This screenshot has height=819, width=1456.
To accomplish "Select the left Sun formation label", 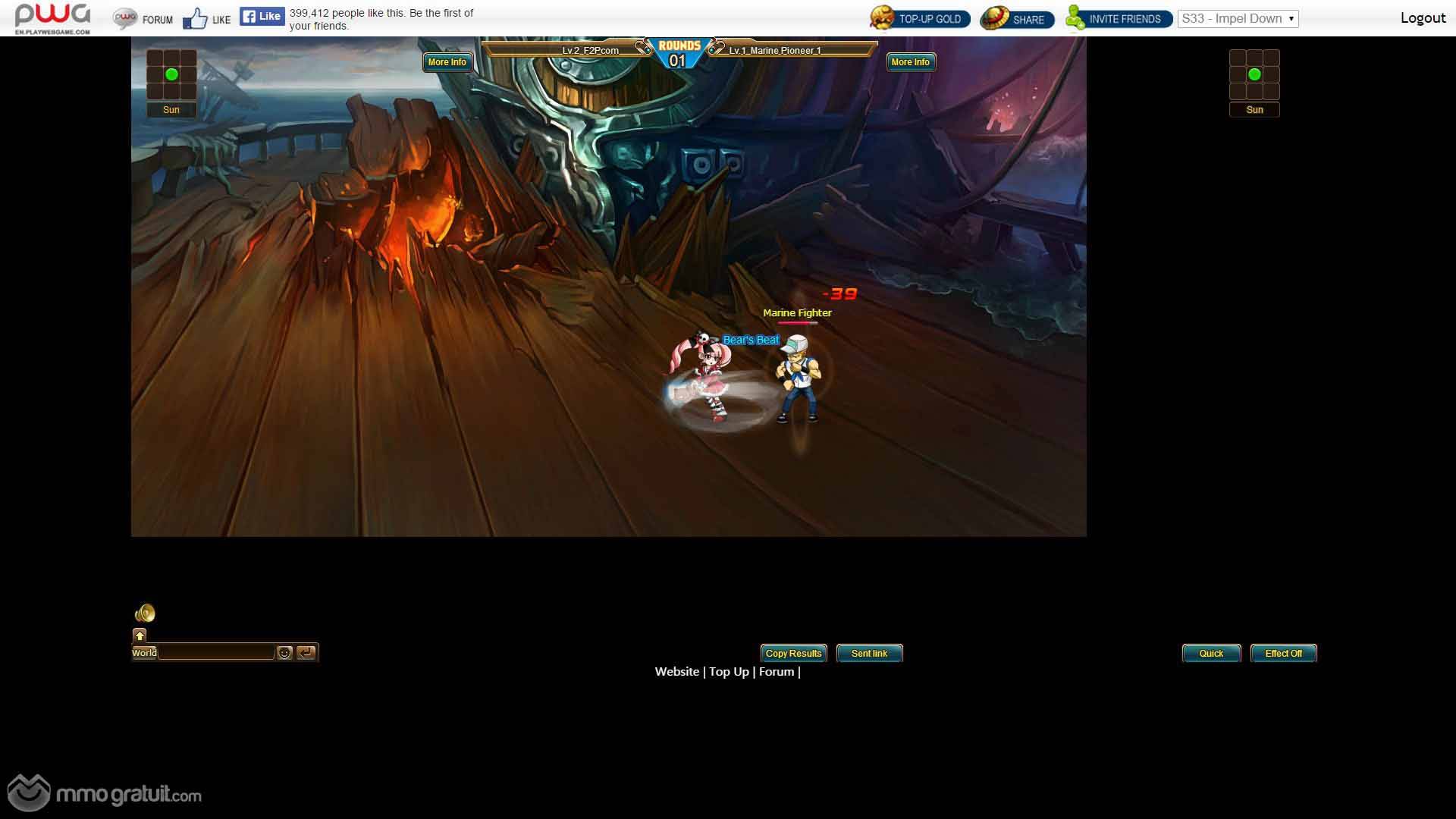I will tap(171, 110).
